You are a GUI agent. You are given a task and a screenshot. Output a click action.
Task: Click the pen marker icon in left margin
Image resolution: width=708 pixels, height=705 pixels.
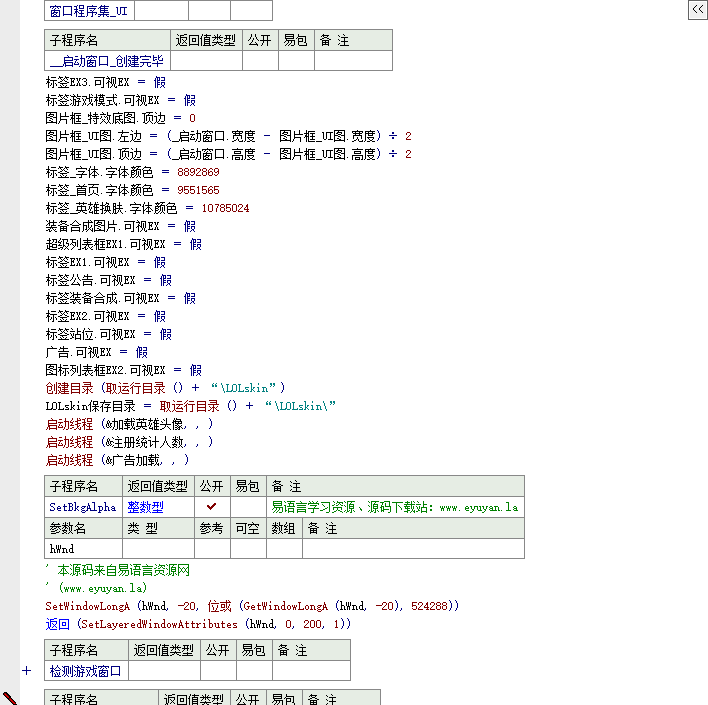[9, 697]
